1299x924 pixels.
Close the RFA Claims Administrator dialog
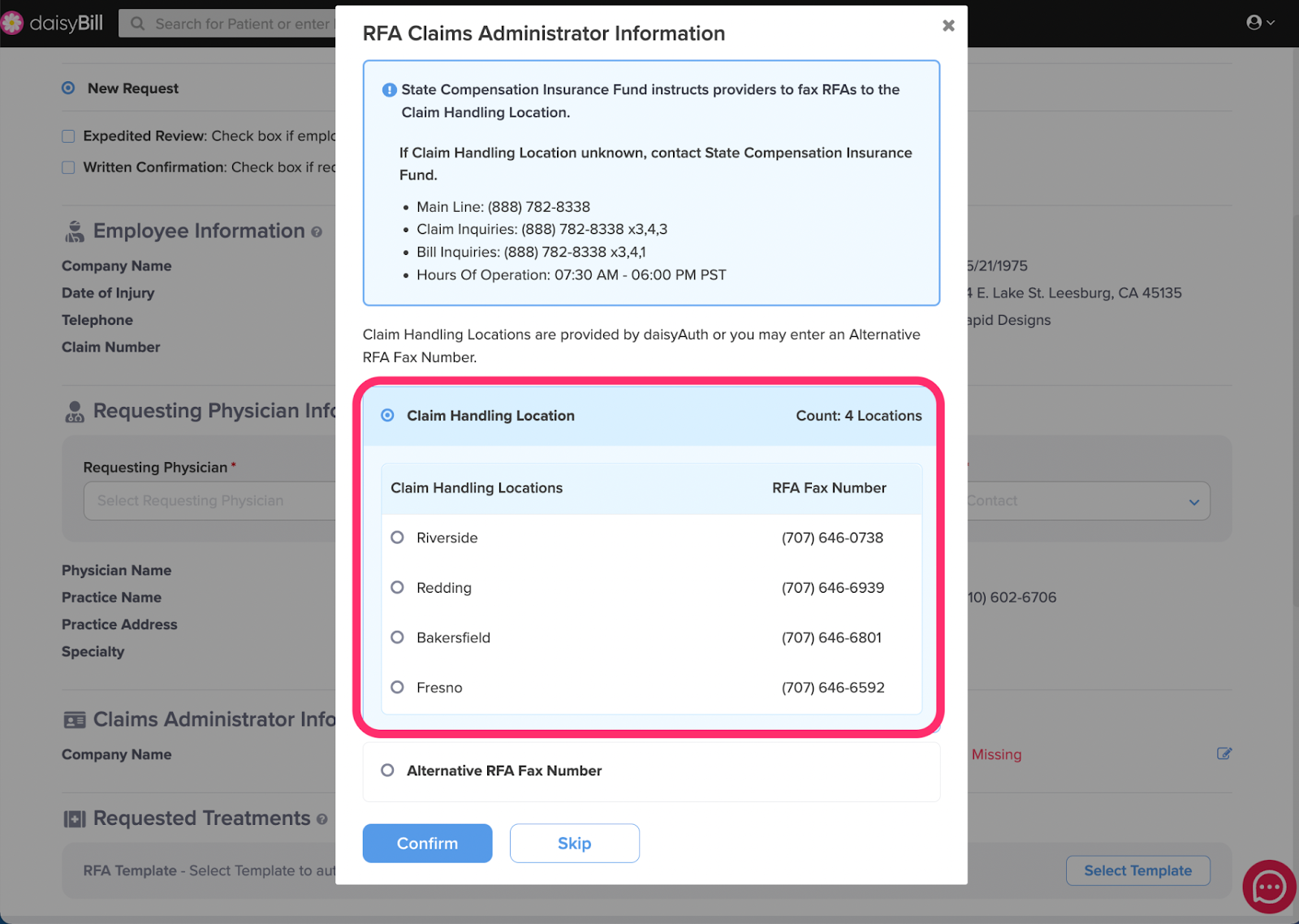948,25
